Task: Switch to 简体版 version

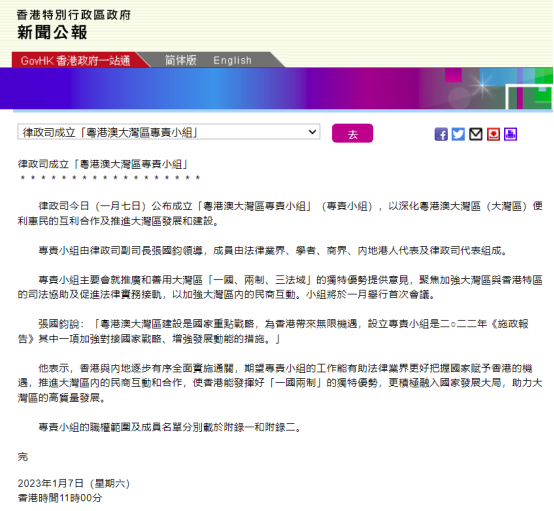Action: click(181, 60)
